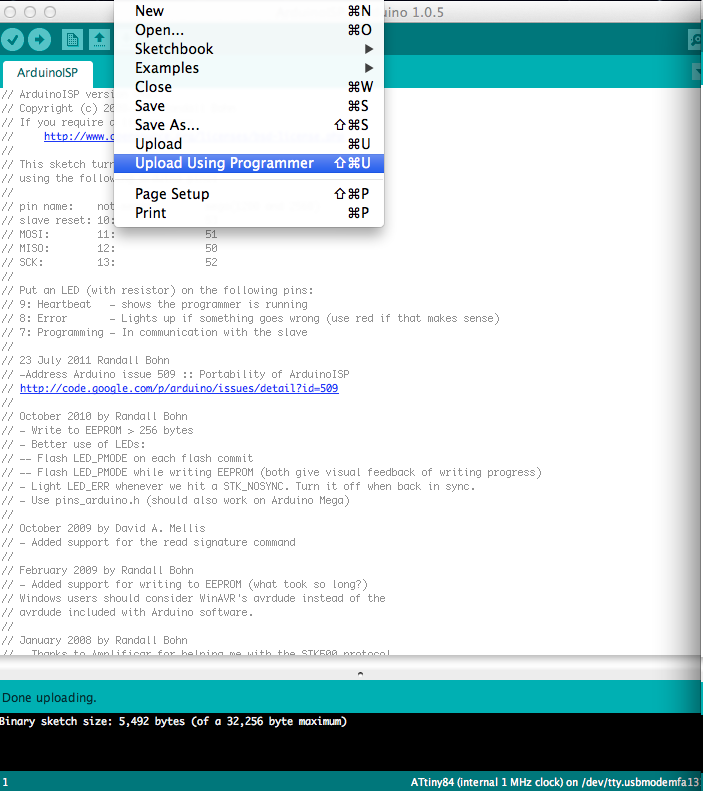703x791 pixels.
Task: Click the 'Put an LED (with resistor)' line
Action: [x=157, y=290]
